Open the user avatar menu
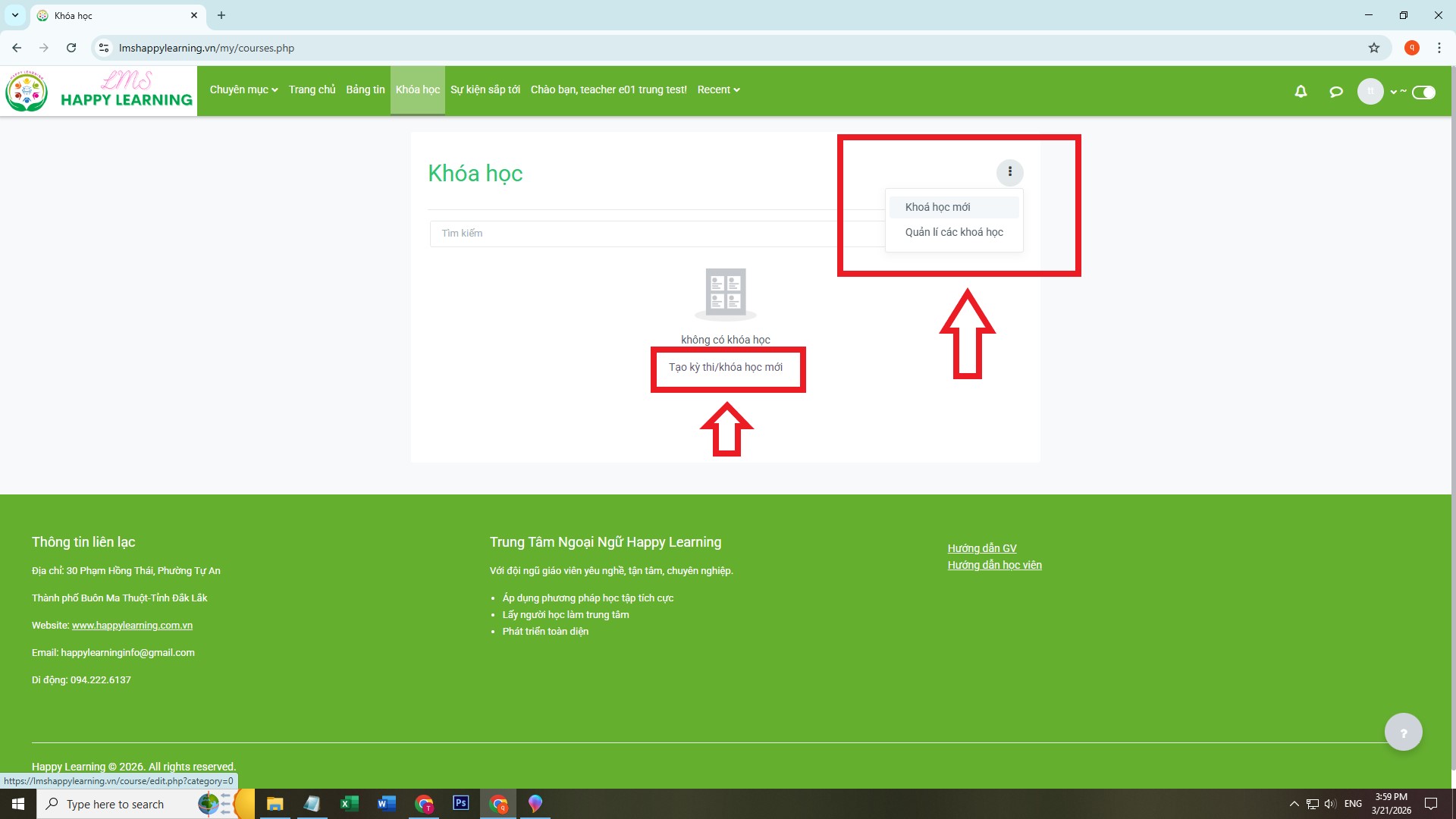 (1370, 92)
